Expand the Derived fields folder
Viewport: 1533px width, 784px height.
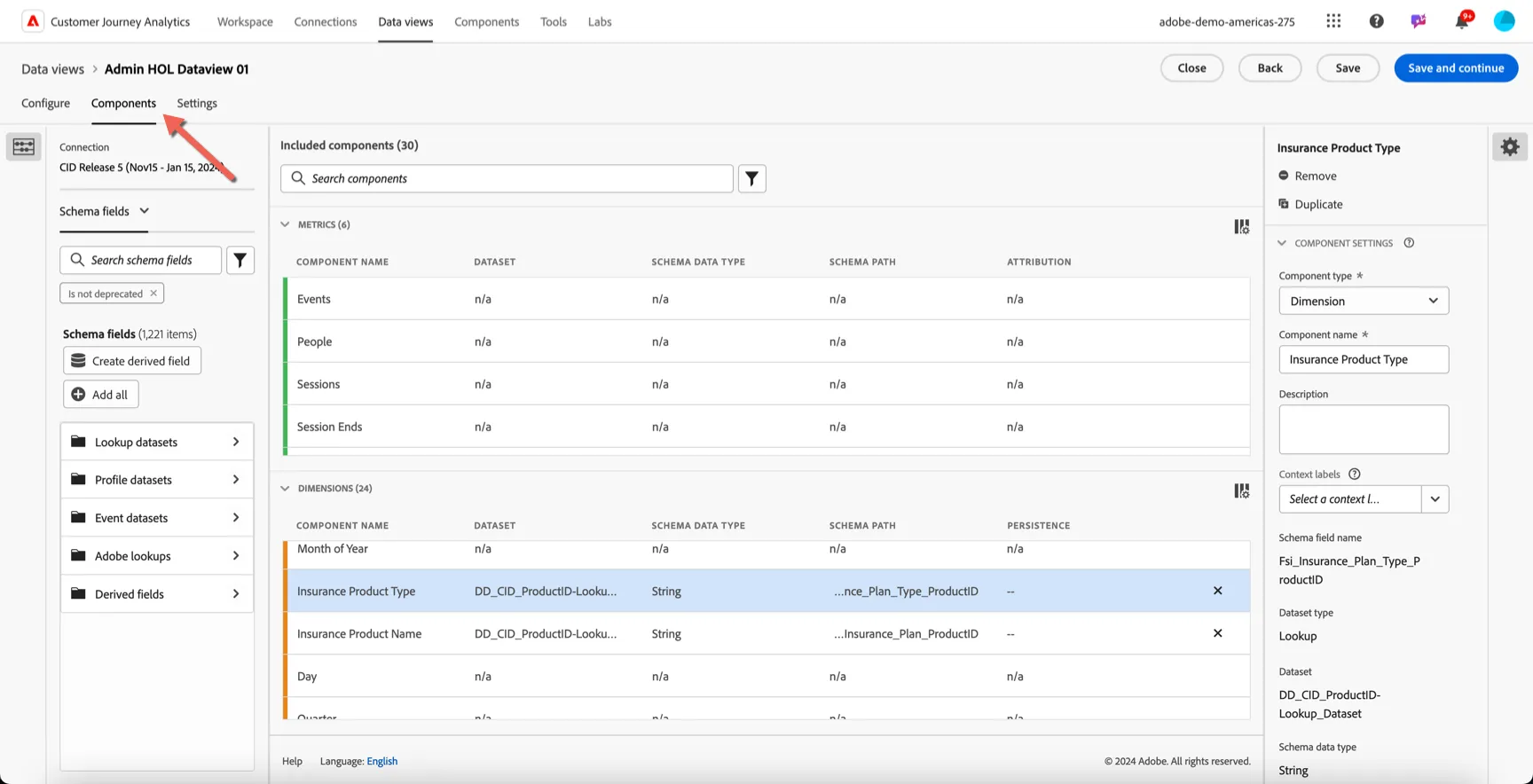(x=157, y=594)
